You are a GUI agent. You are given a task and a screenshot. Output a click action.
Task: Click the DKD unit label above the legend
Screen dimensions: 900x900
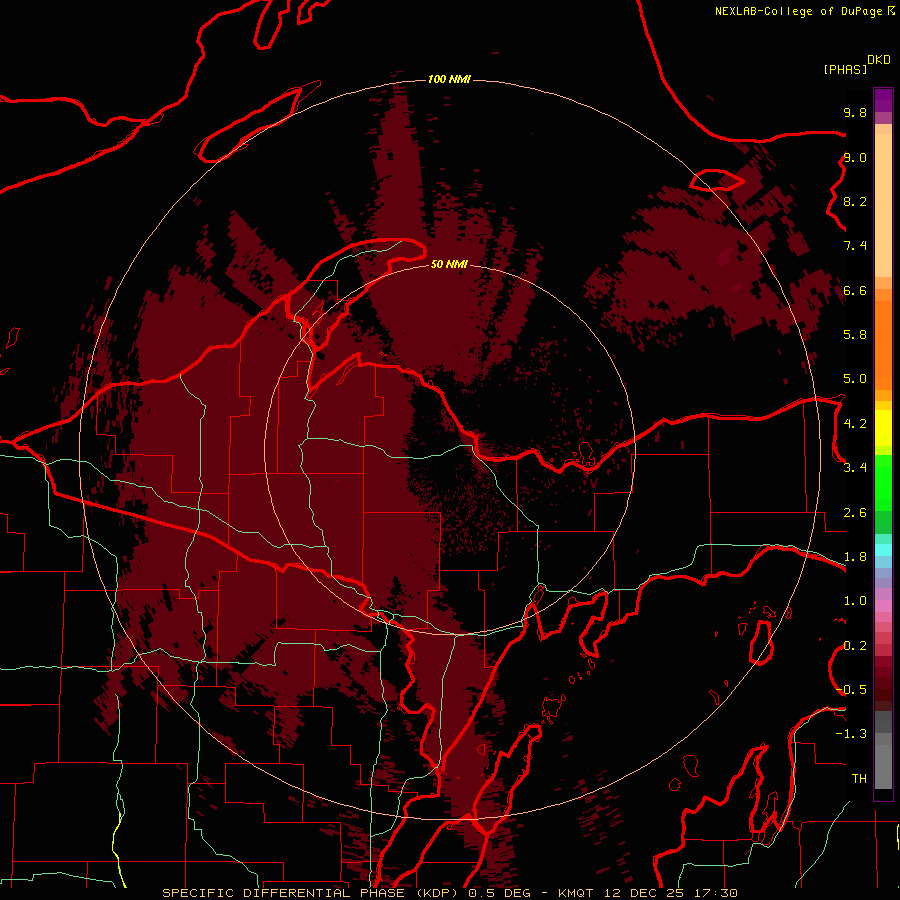879,60
